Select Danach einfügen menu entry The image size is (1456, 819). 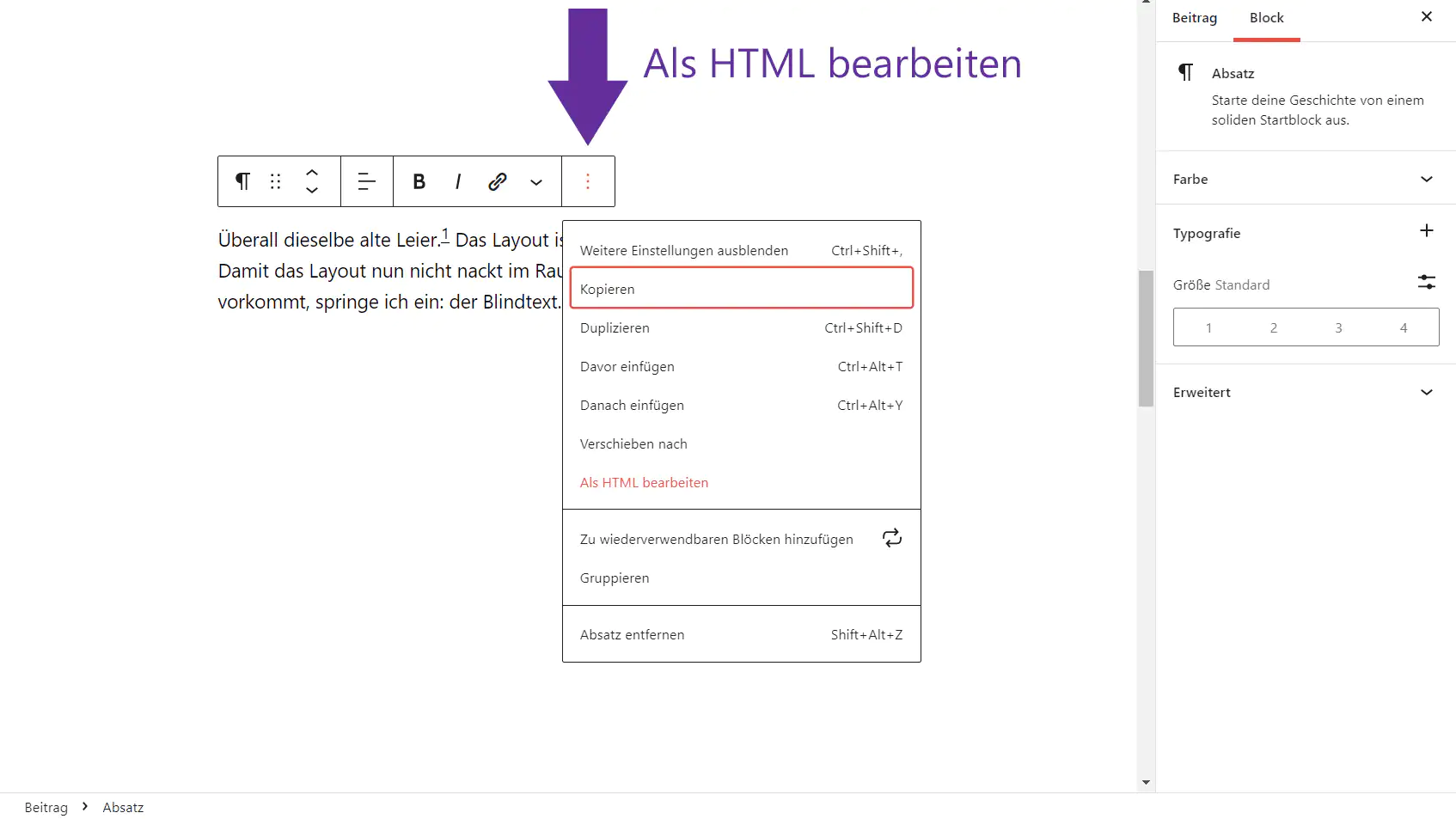click(x=742, y=405)
